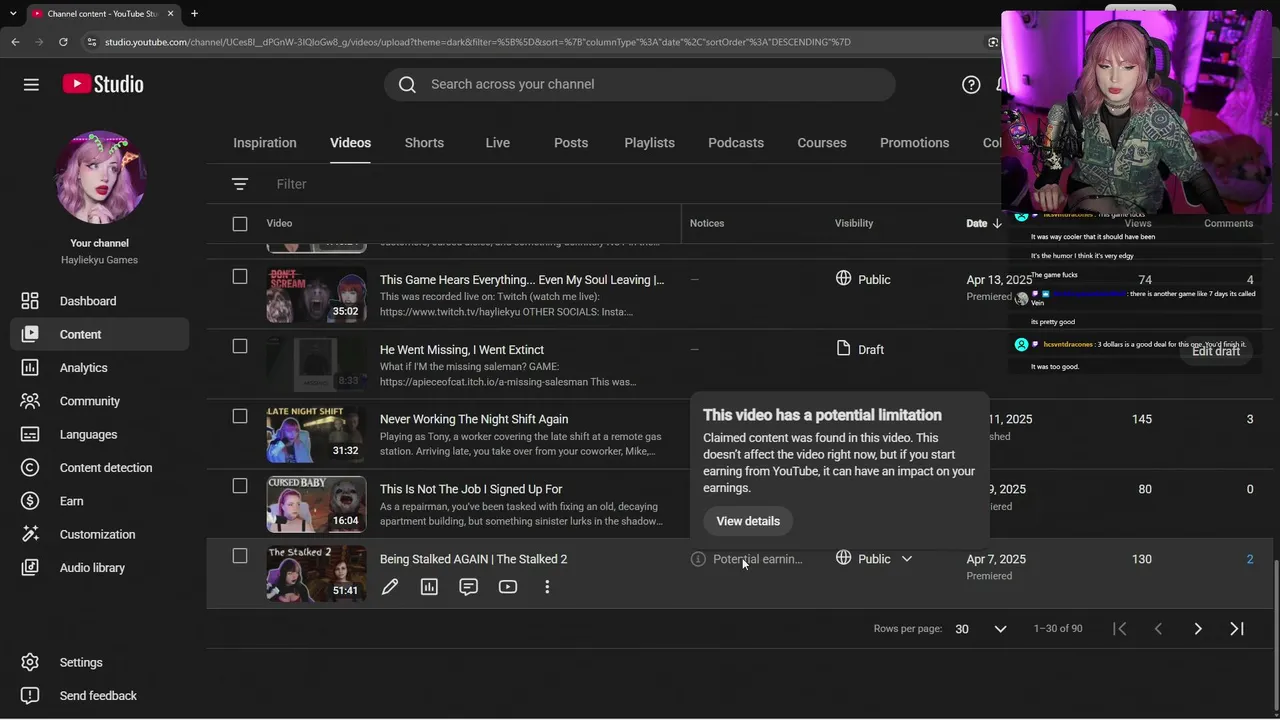Go back in the browser
This screenshot has height=720, width=1280.
[x=15, y=42]
